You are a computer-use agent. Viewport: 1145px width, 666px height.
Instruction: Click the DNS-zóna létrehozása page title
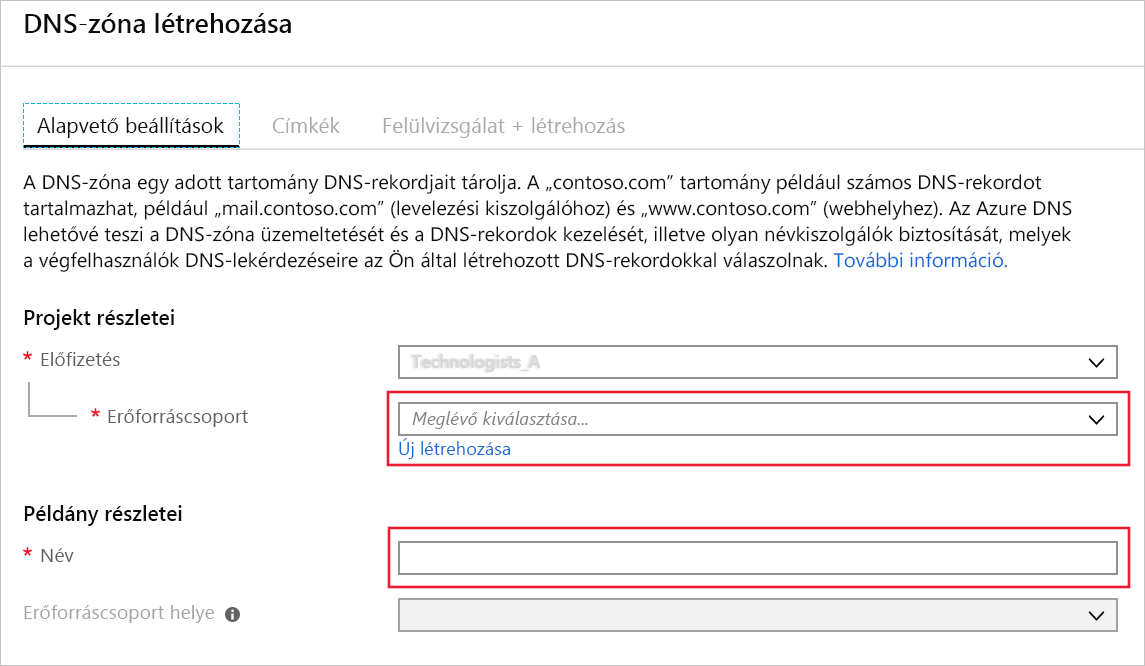[x=160, y=26]
